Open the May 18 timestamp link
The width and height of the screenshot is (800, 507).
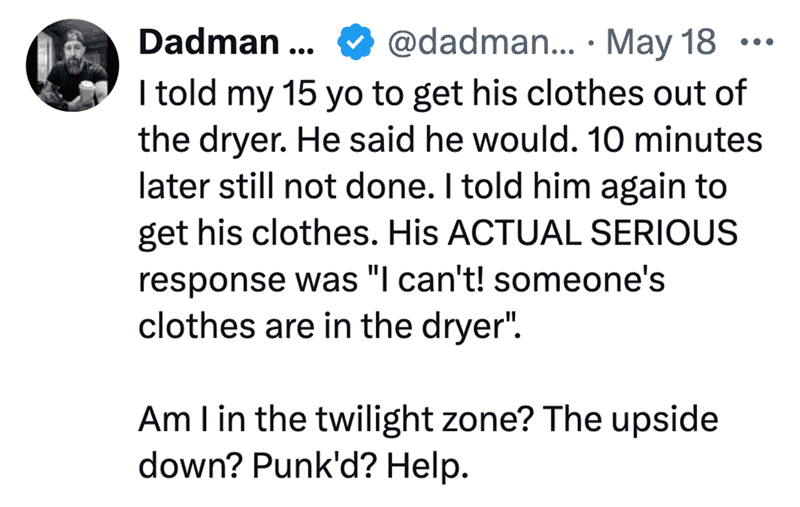(661, 42)
